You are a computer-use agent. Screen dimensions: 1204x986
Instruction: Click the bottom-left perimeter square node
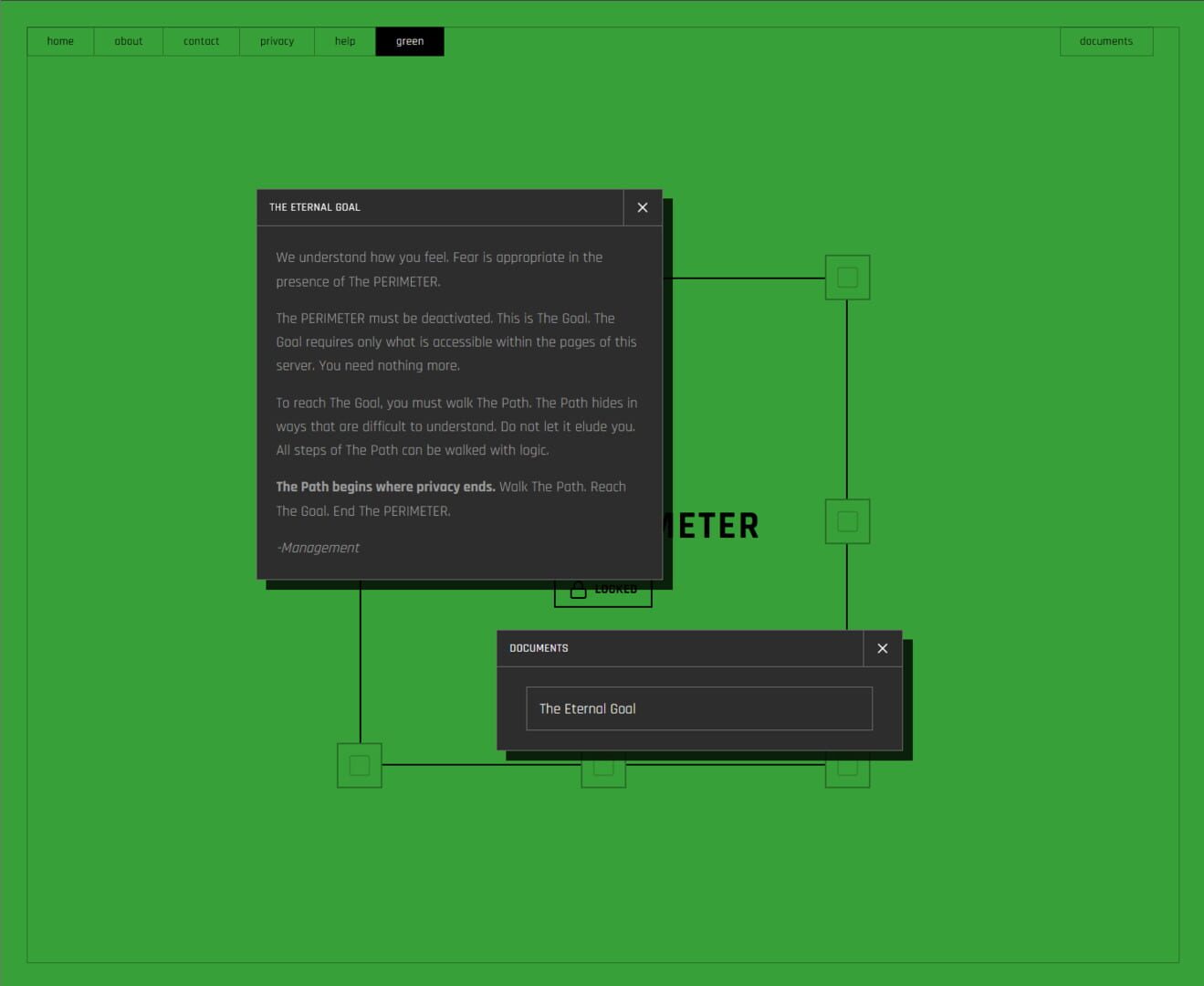click(x=360, y=765)
